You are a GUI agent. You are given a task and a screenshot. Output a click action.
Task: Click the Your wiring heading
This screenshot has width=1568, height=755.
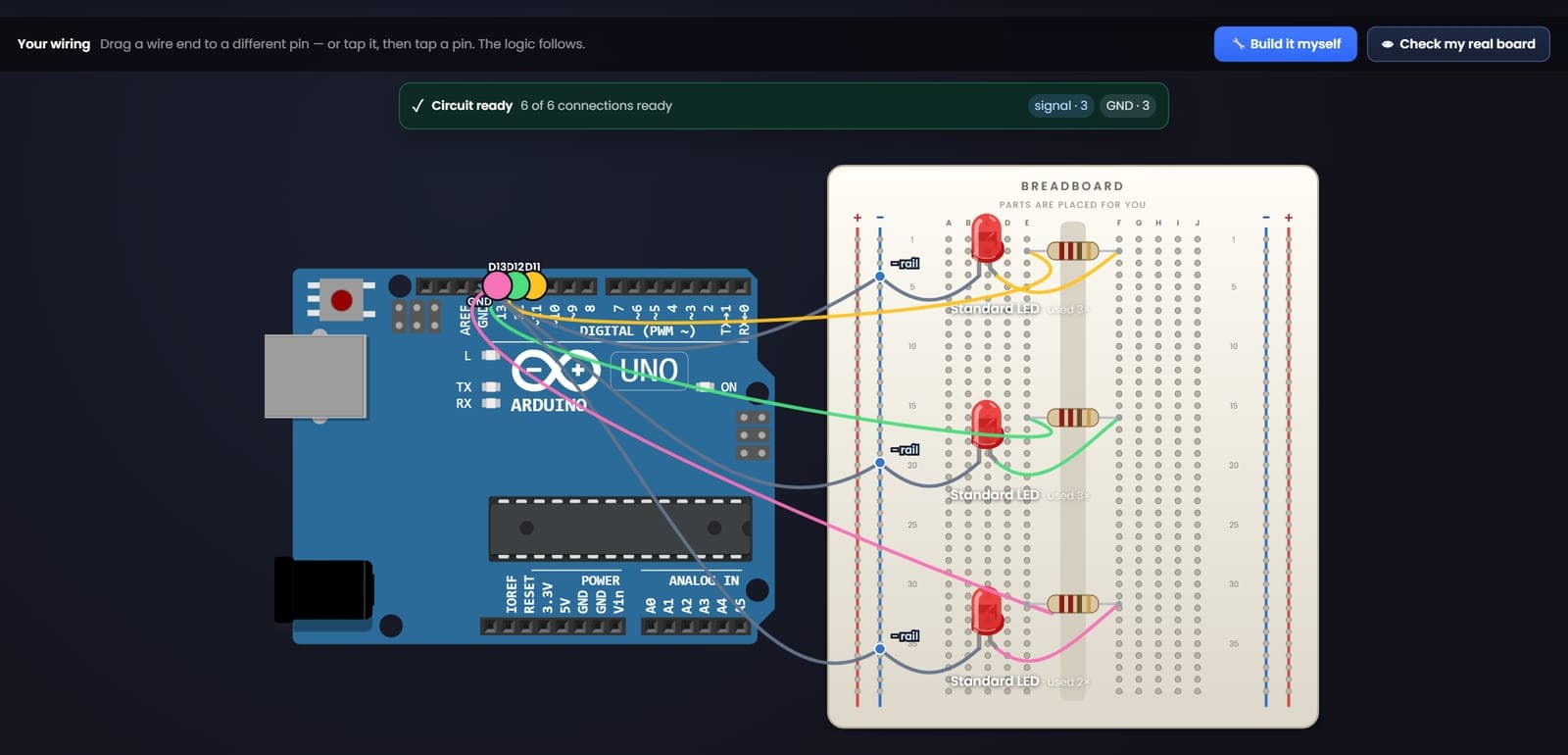tap(54, 44)
